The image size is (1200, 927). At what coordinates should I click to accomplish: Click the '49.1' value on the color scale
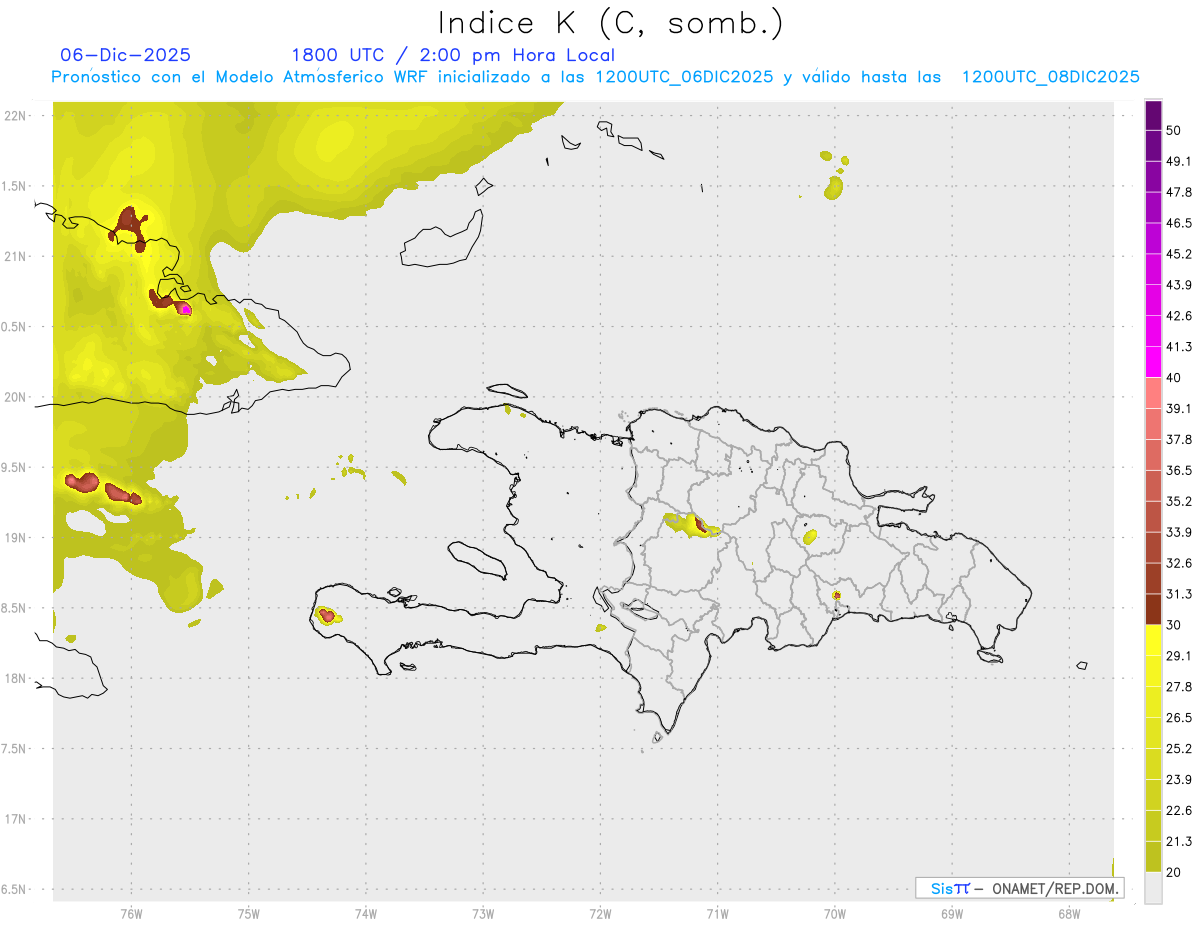1179,161
